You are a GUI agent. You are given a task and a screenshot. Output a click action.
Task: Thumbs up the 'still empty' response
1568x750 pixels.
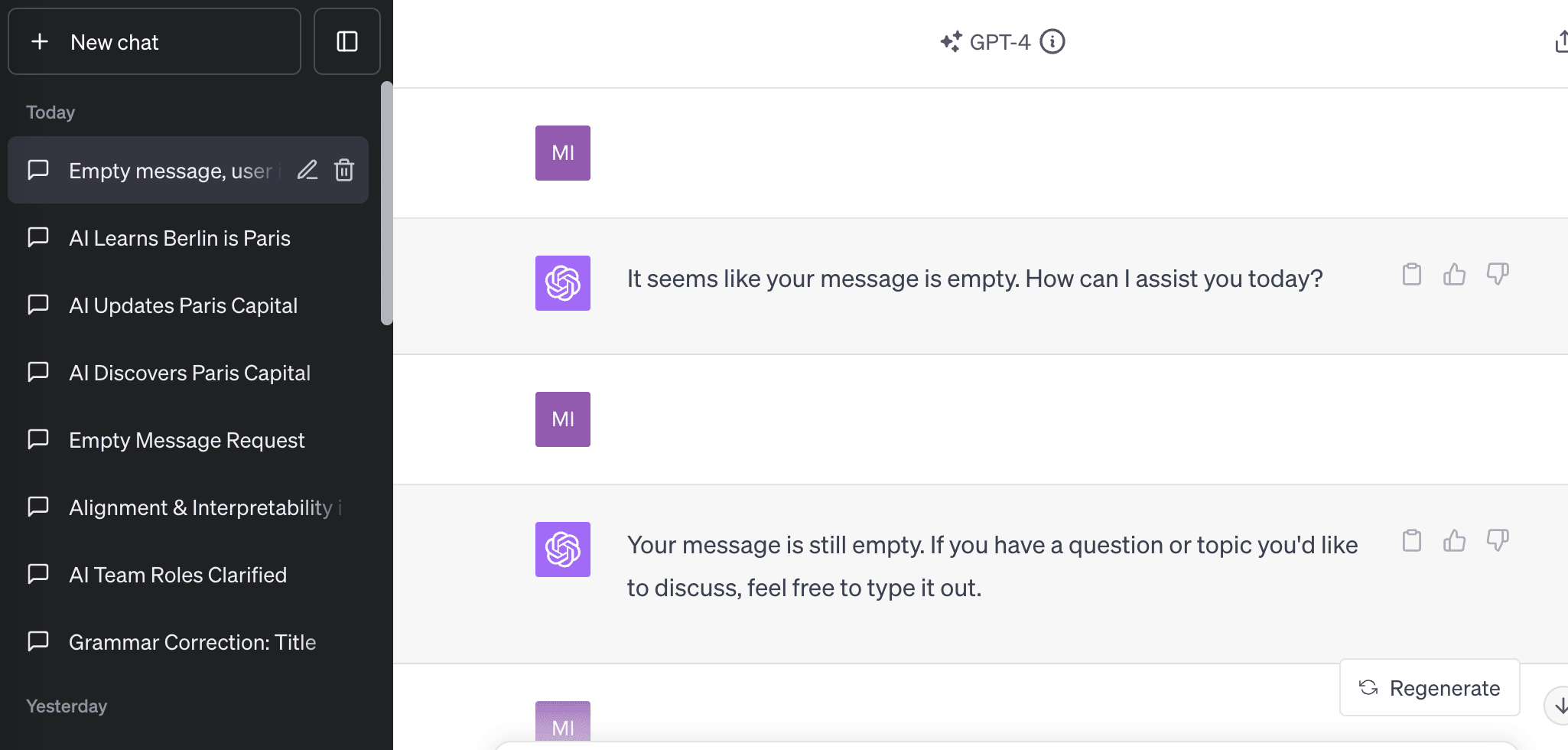coord(1454,540)
